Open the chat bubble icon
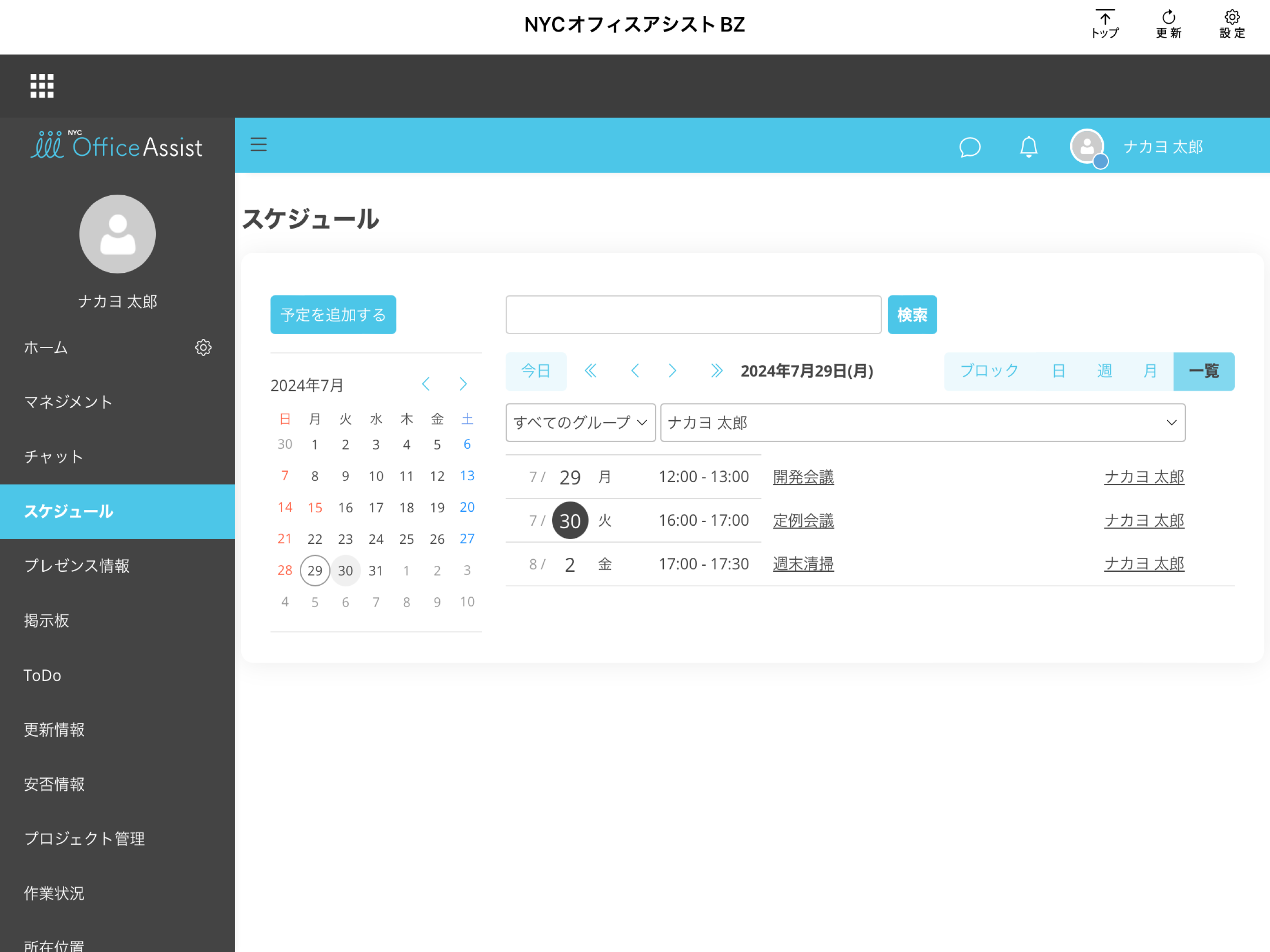The width and height of the screenshot is (1270, 952). click(970, 146)
